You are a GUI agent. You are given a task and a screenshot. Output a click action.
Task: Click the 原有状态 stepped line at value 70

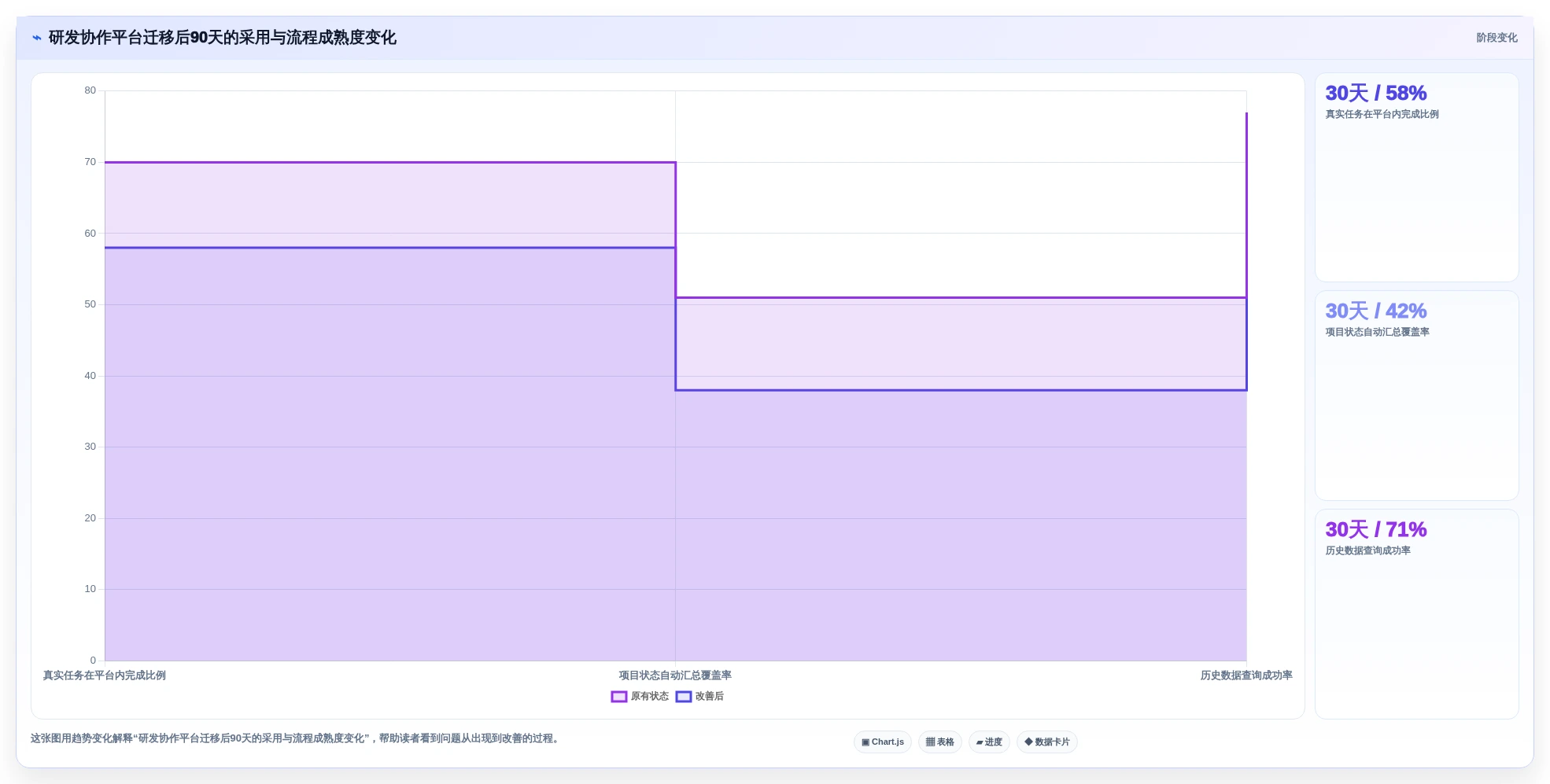(390, 163)
